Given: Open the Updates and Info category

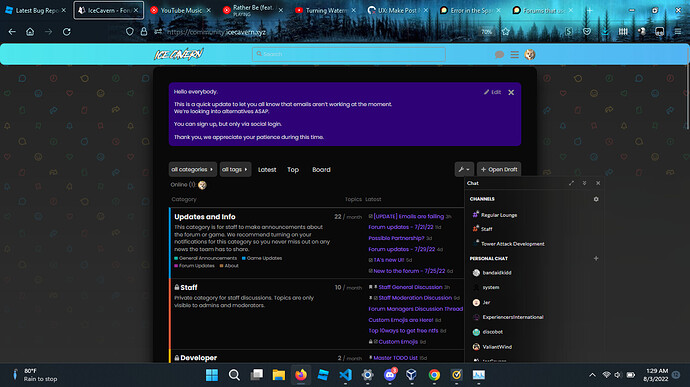Looking at the screenshot, I should coord(205,217).
